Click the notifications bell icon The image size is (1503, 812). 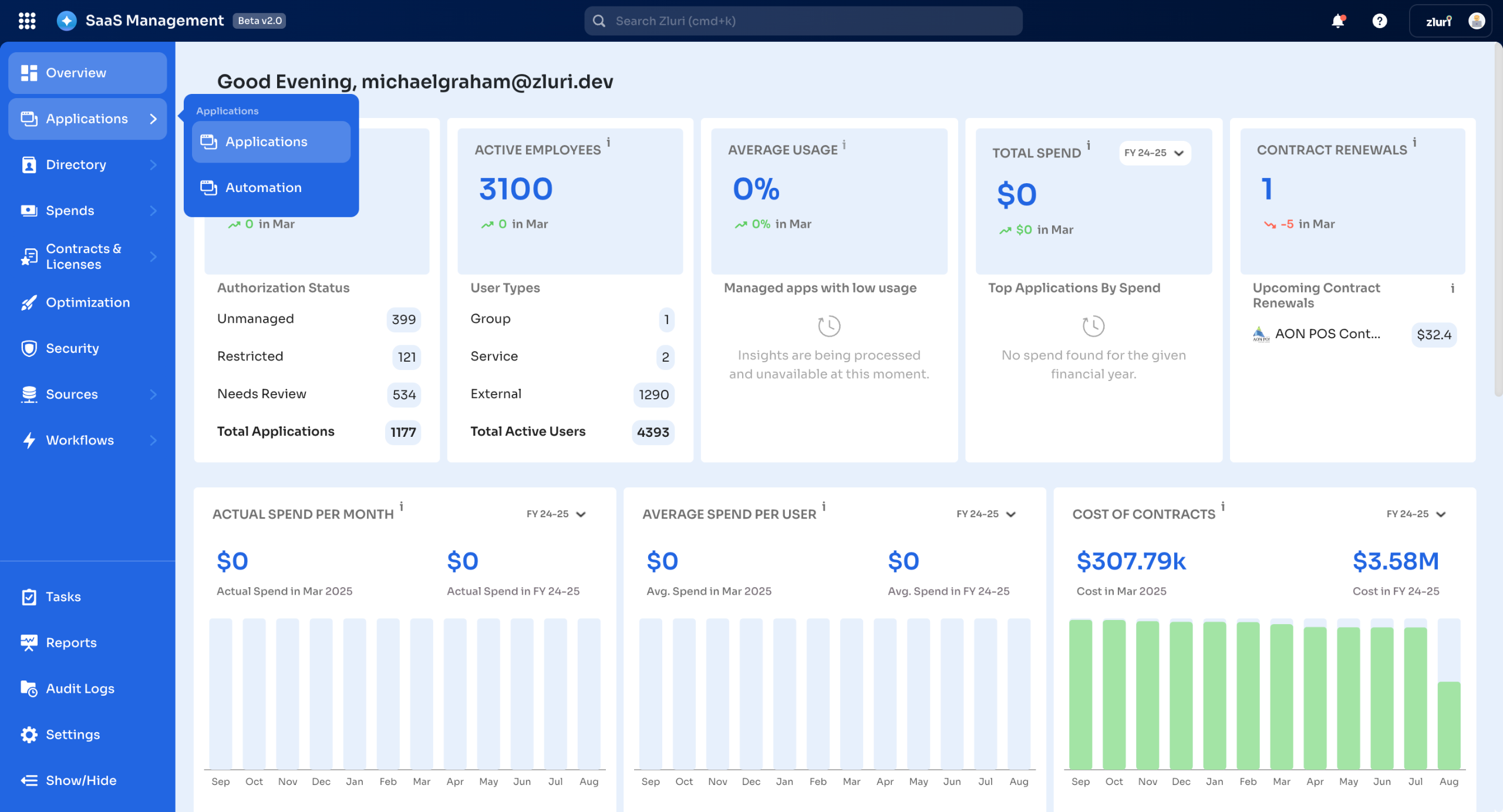coord(1337,21)
